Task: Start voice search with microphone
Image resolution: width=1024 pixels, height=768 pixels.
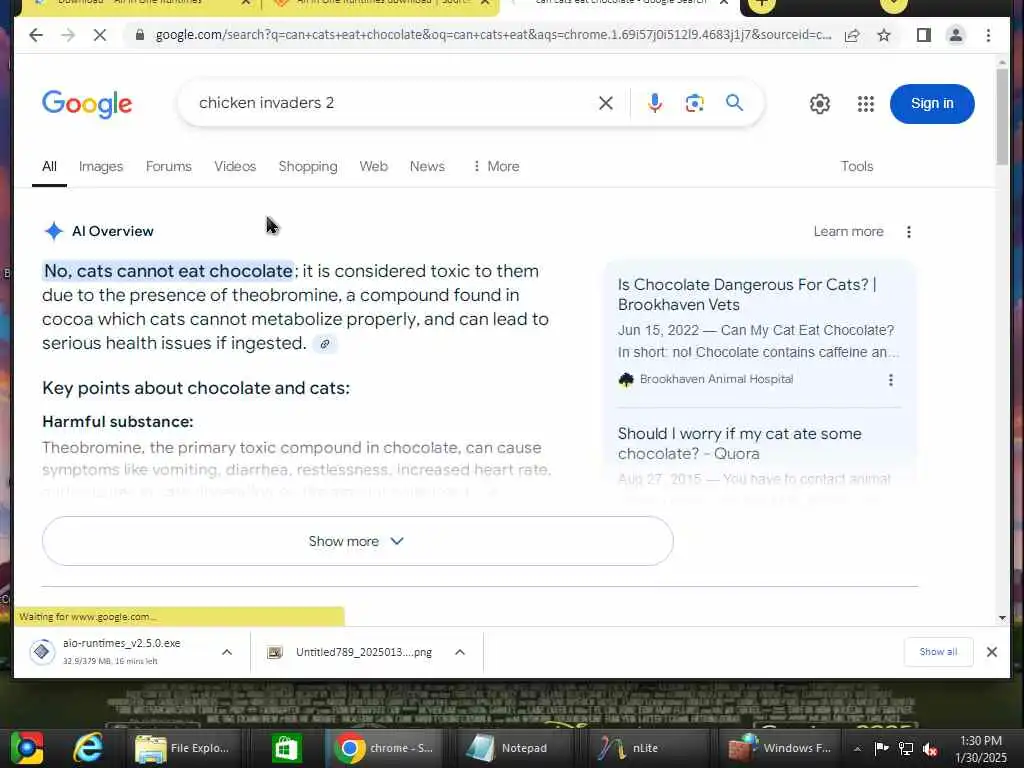Action: click(x=654, y=103)
